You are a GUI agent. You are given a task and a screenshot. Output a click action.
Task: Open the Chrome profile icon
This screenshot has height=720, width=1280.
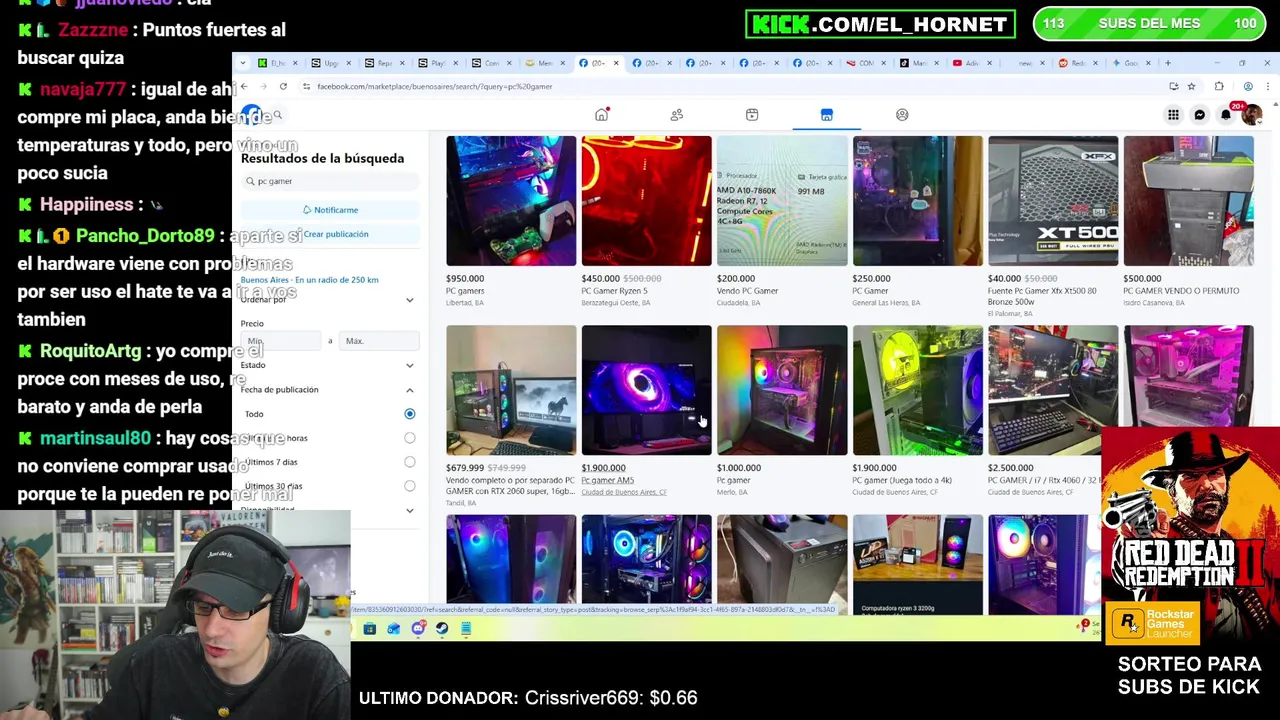click(x=1248, y=86)
